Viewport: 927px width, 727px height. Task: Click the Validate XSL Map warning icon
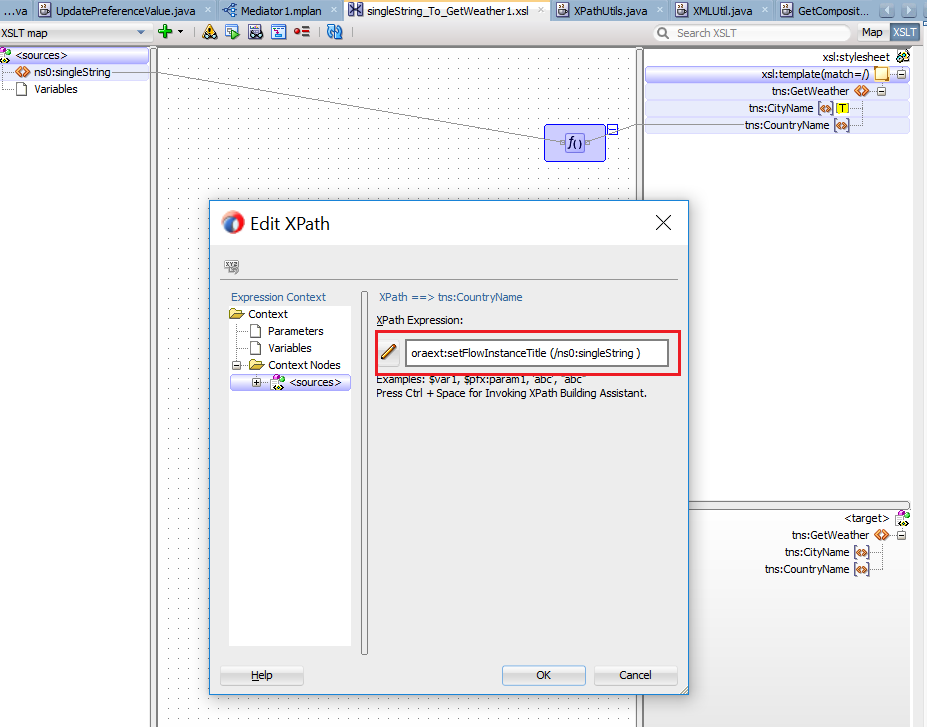tap(209, 32)
